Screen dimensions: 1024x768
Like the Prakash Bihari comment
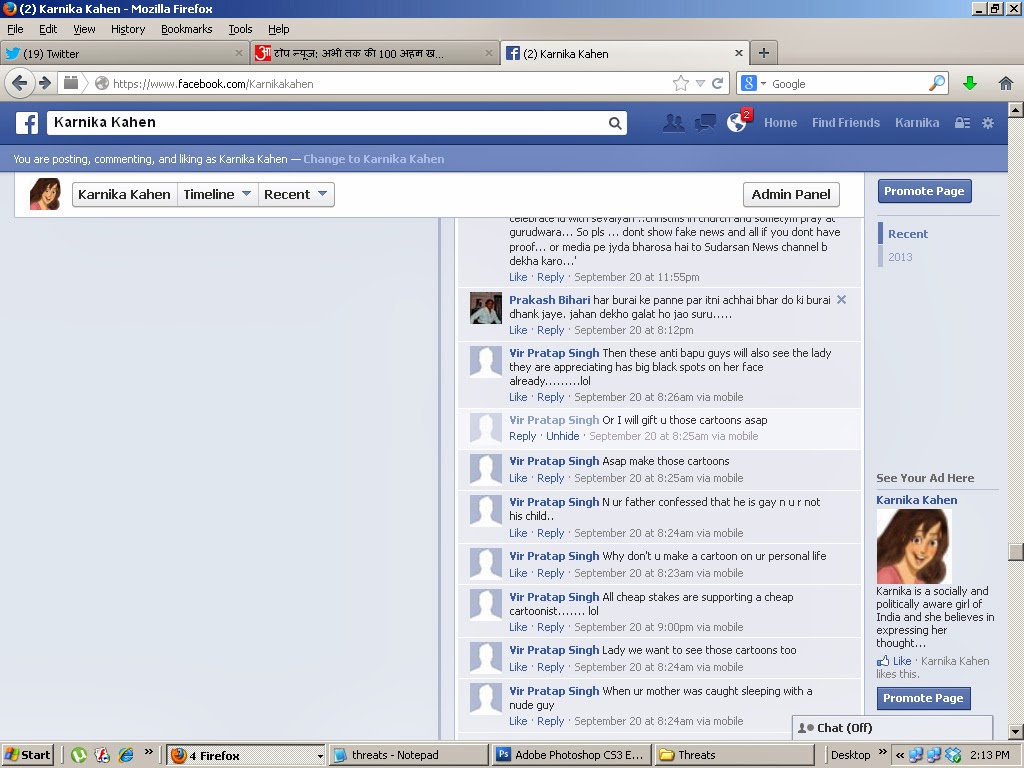pos(518,330)
